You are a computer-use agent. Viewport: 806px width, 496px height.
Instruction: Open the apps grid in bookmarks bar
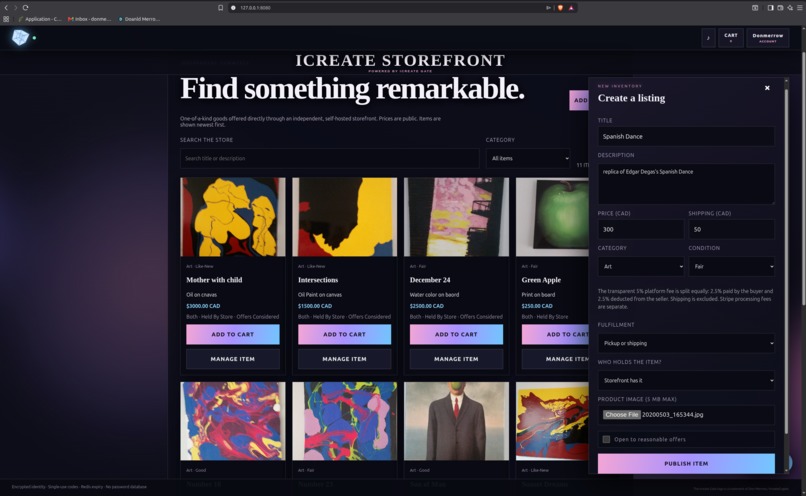[6, 19]
